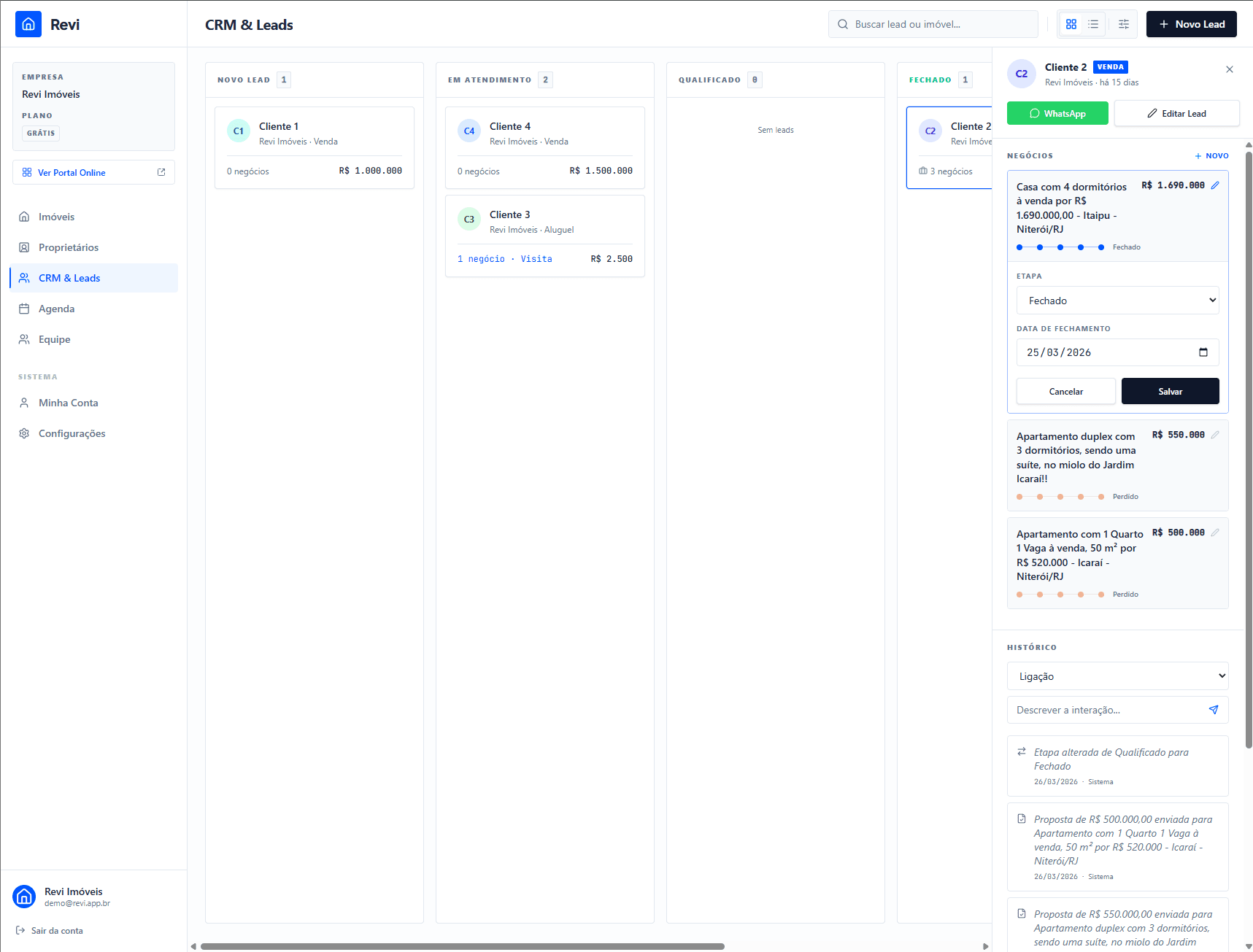Image resolution: width=1253 pixels, height=952 pixels.
Task: Open the Imóveis menu item
Action: click(x=57, y=217)
